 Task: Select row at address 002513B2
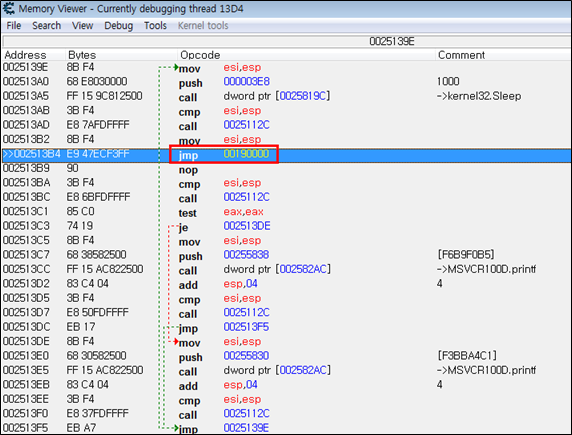287,139
